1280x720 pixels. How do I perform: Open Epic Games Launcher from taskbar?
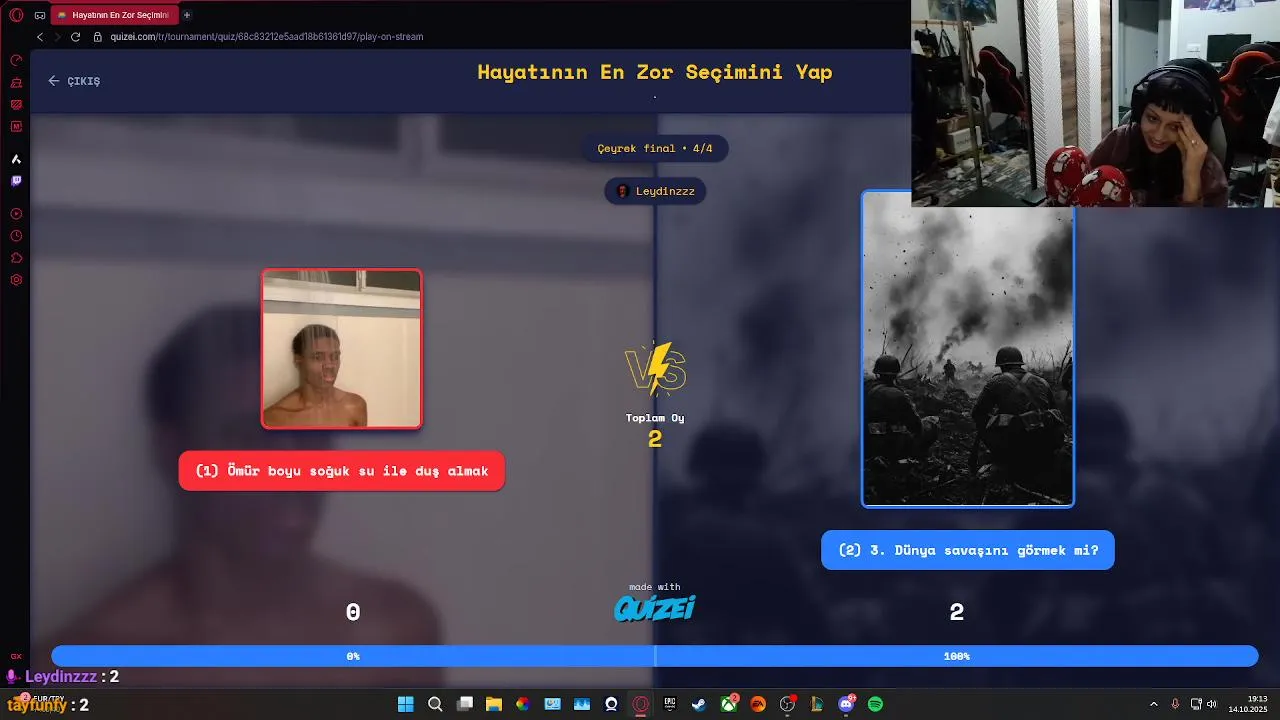pos(670,704)
